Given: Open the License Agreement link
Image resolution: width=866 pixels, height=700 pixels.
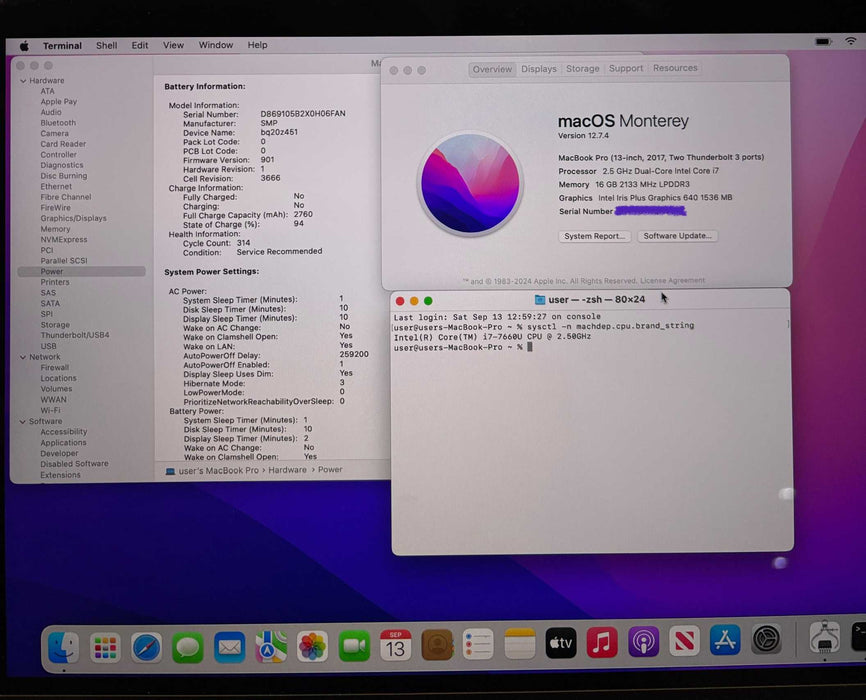Looking at the screenshot, I should (672, 281).
